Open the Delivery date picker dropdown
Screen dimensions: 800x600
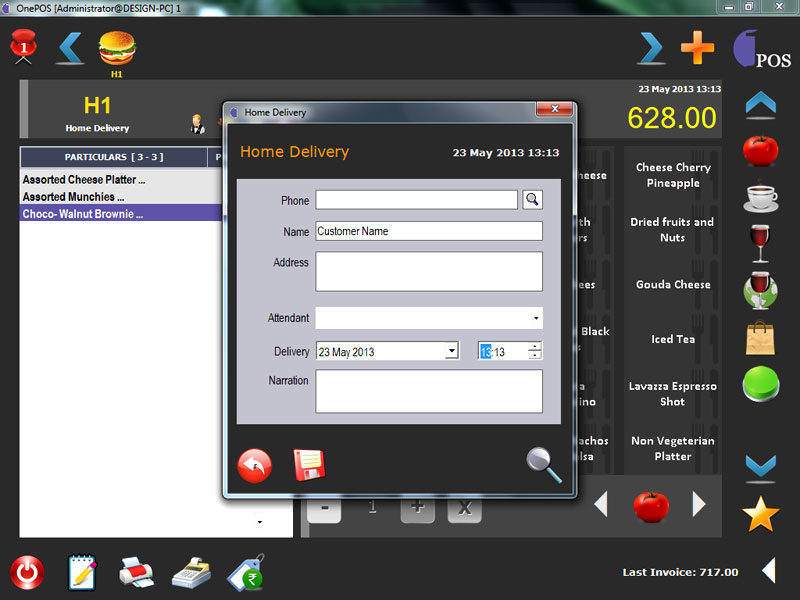click(452, 351)
